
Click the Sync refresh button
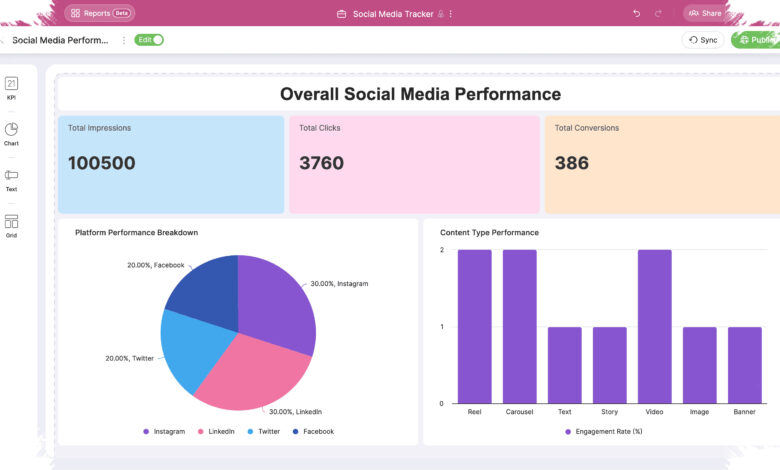(702, 40)
